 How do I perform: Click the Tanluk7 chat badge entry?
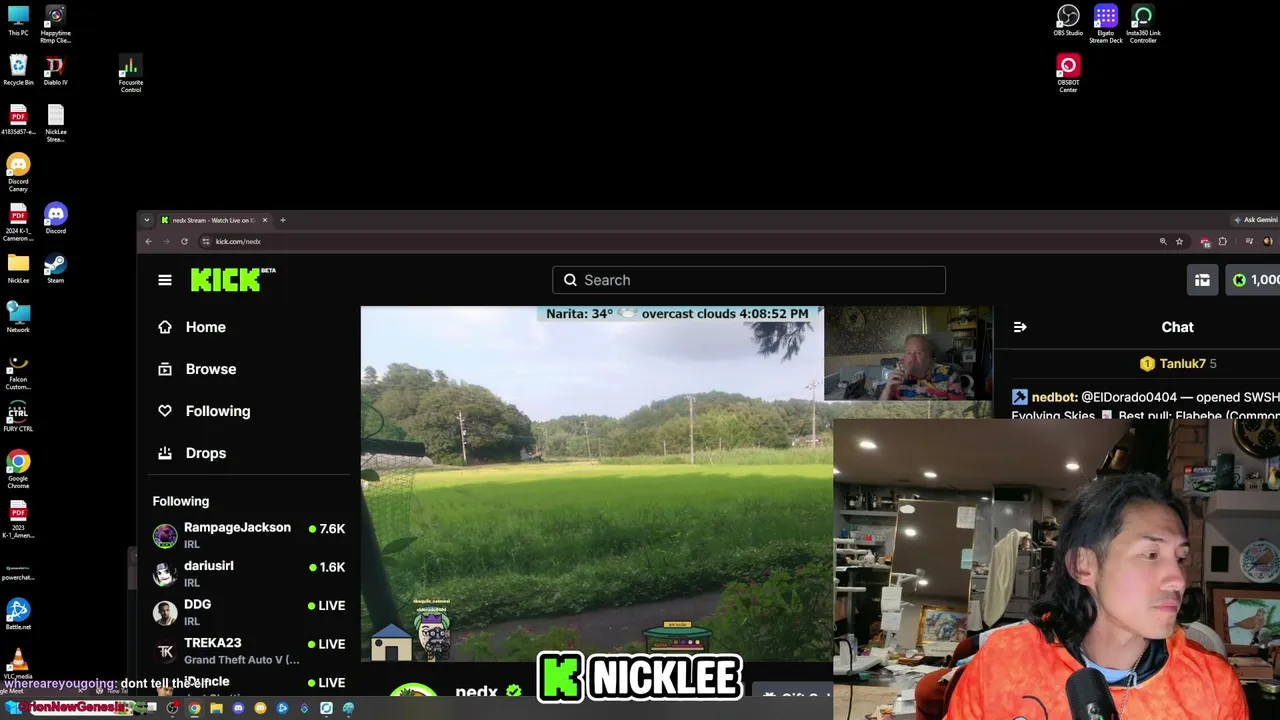pyautogui.click(x=1178, y=363)
